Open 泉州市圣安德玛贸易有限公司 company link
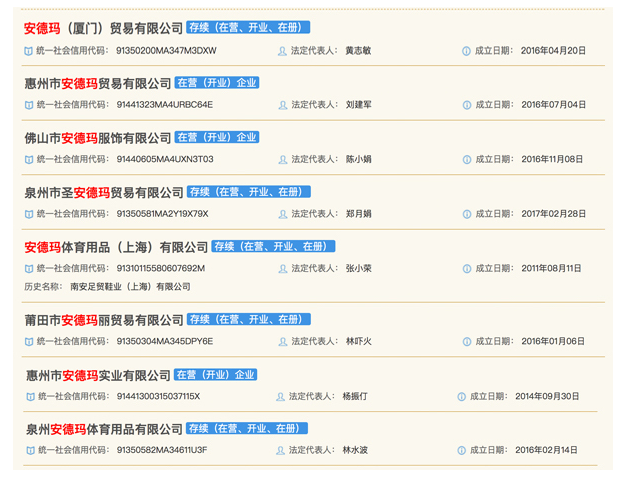The width and height of the screenshot is (619, 479). pyautogui.click(x=104, y=192)
